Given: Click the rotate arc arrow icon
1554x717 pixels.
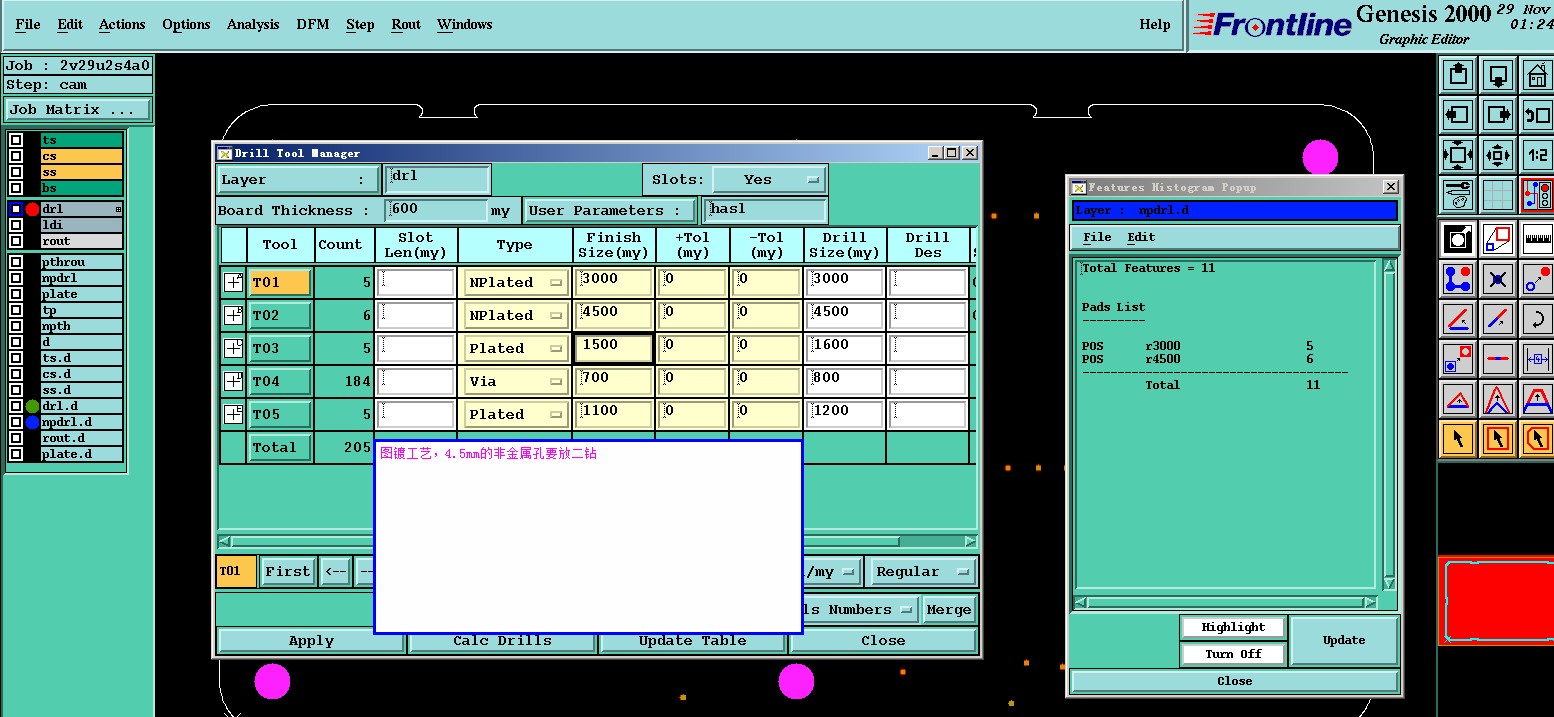Looking at the screenshot, I should (x=1537, y=320).
